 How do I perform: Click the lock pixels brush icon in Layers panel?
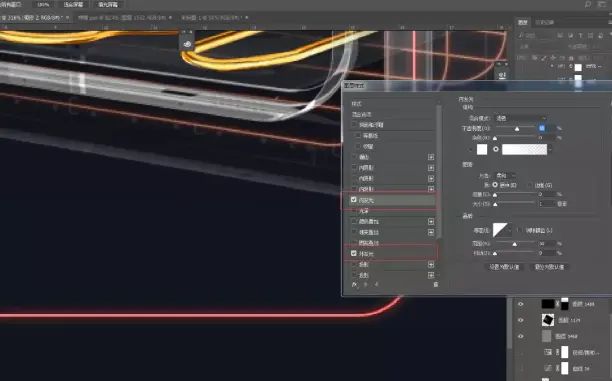click(543, 58)
